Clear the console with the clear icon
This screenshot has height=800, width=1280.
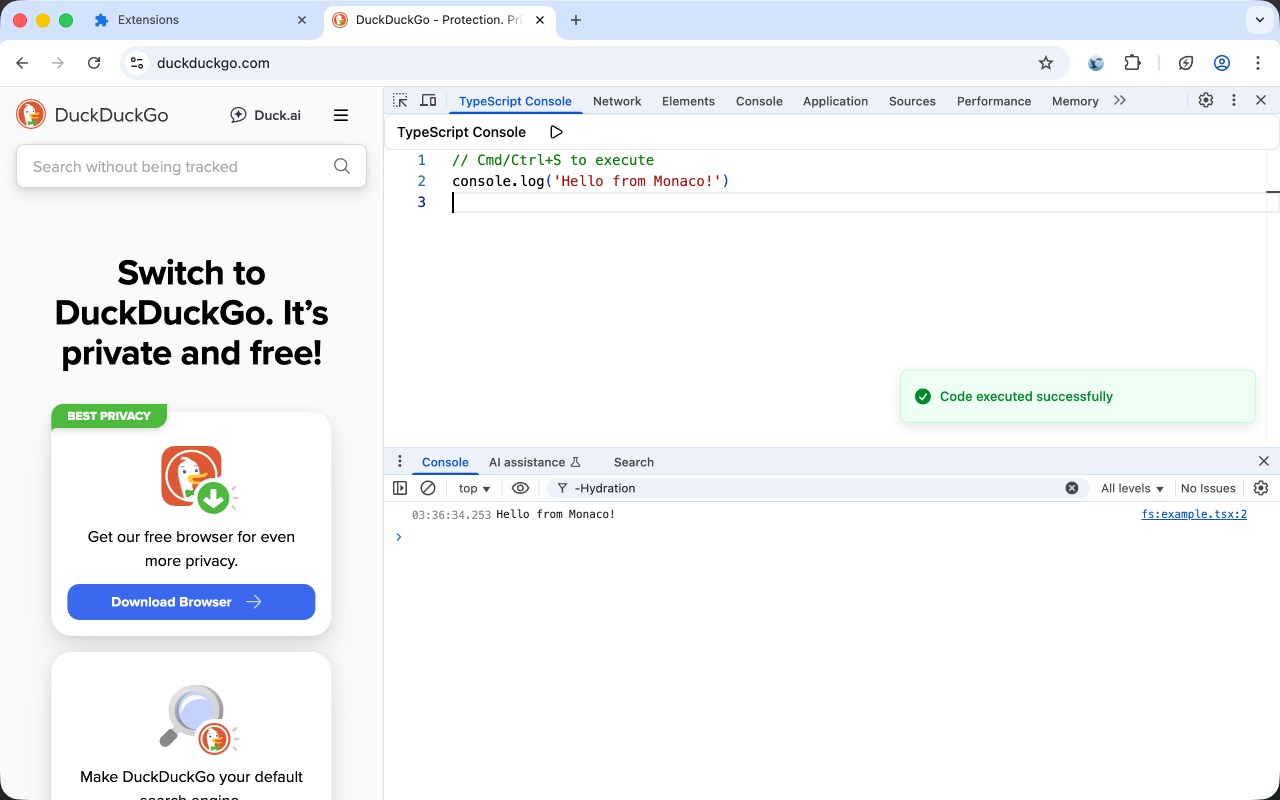click(x=428, y=488)
